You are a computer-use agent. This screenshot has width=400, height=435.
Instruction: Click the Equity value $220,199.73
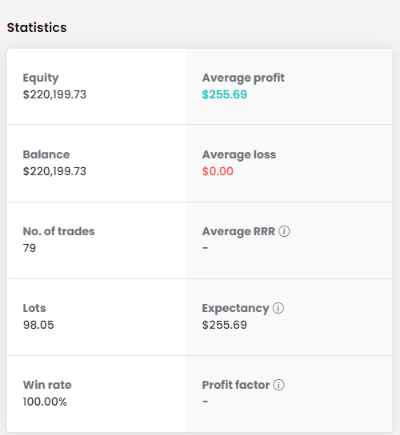pos(55,94)
